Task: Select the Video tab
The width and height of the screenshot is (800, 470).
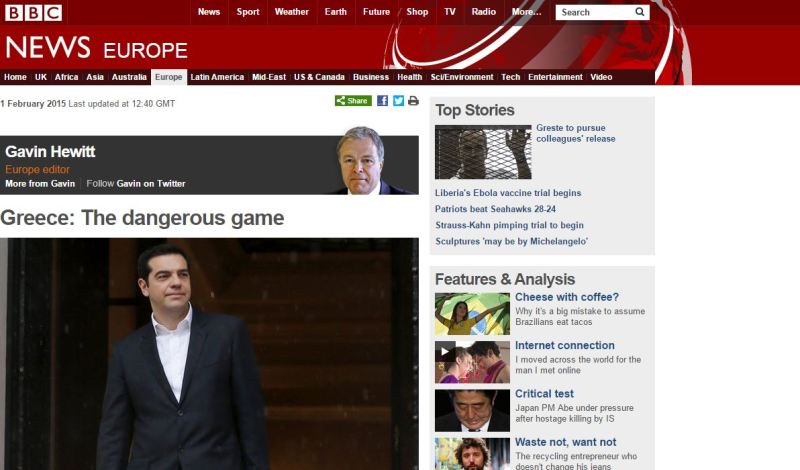Action: tap(601, 77)
